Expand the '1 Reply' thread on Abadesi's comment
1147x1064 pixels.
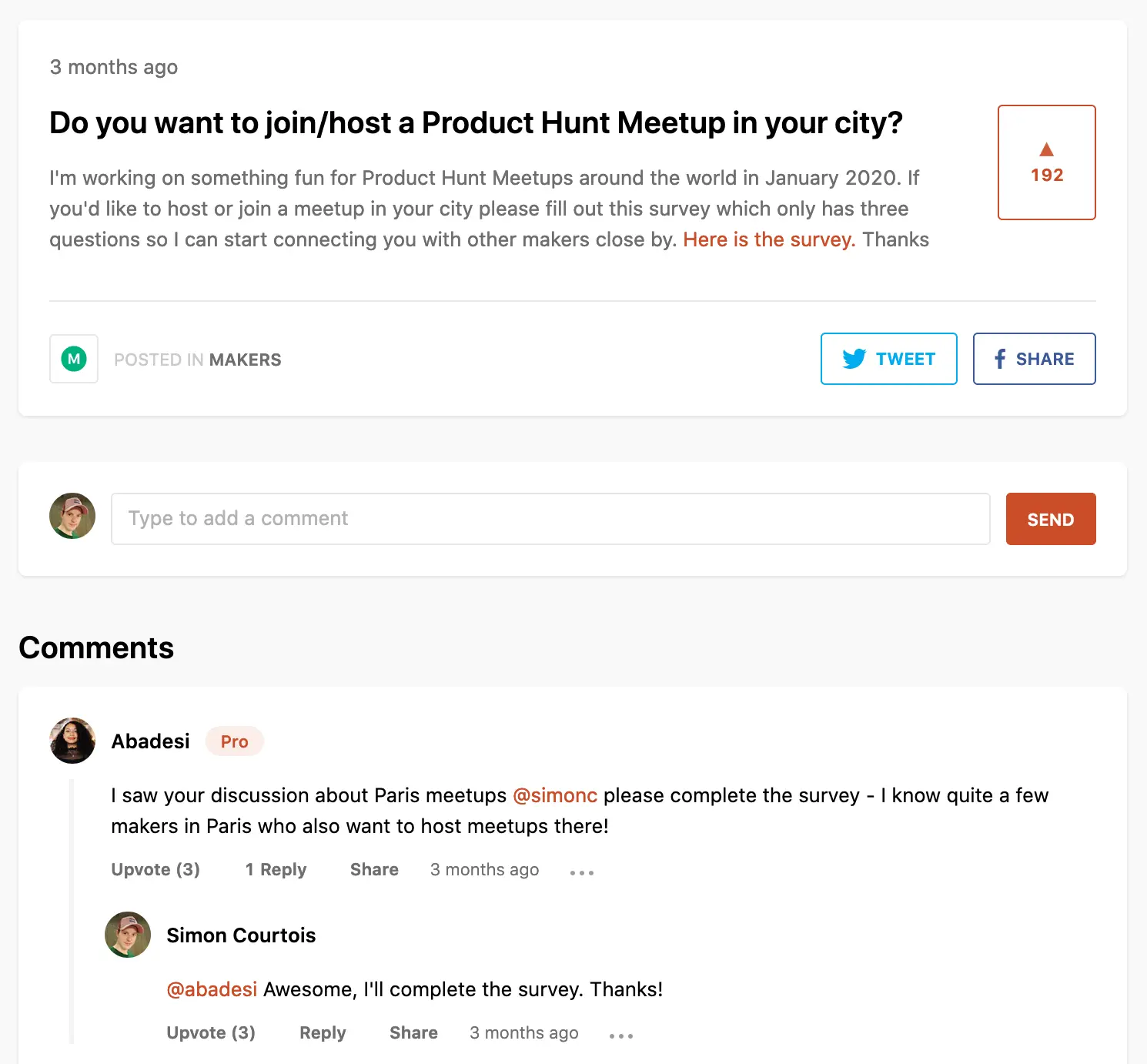(x=276, y=869)
